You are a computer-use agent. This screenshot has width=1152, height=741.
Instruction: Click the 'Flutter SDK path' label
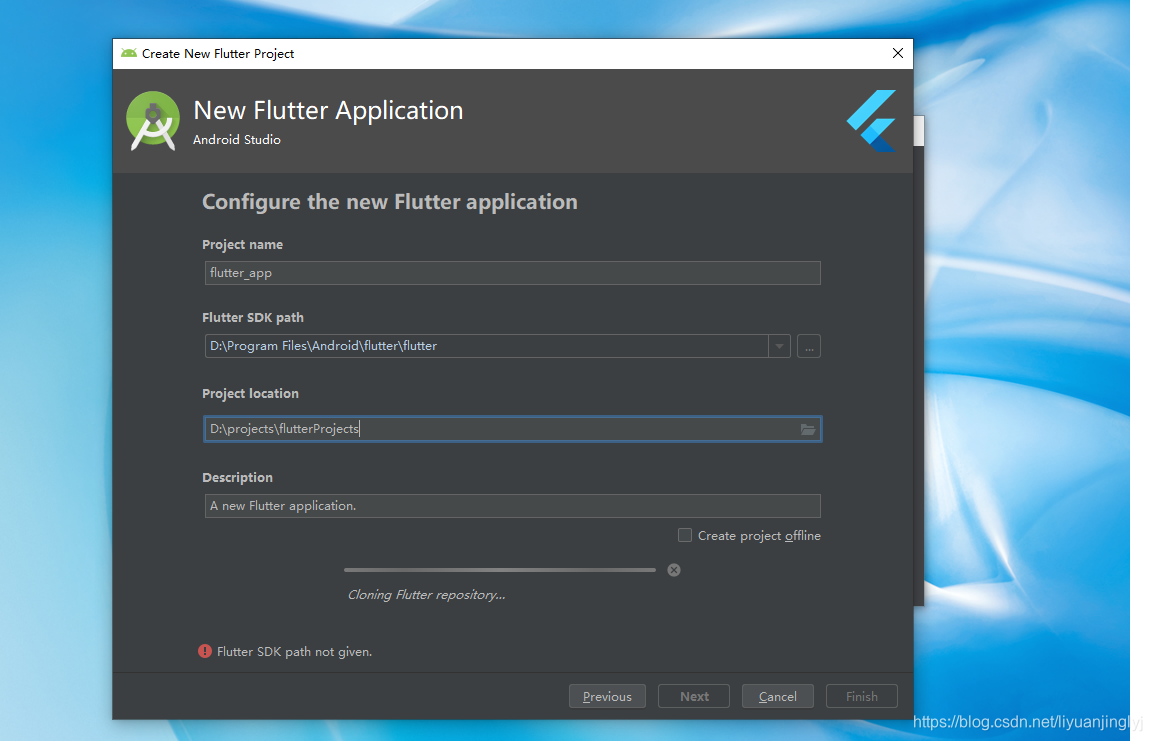(x=253, y=317)
